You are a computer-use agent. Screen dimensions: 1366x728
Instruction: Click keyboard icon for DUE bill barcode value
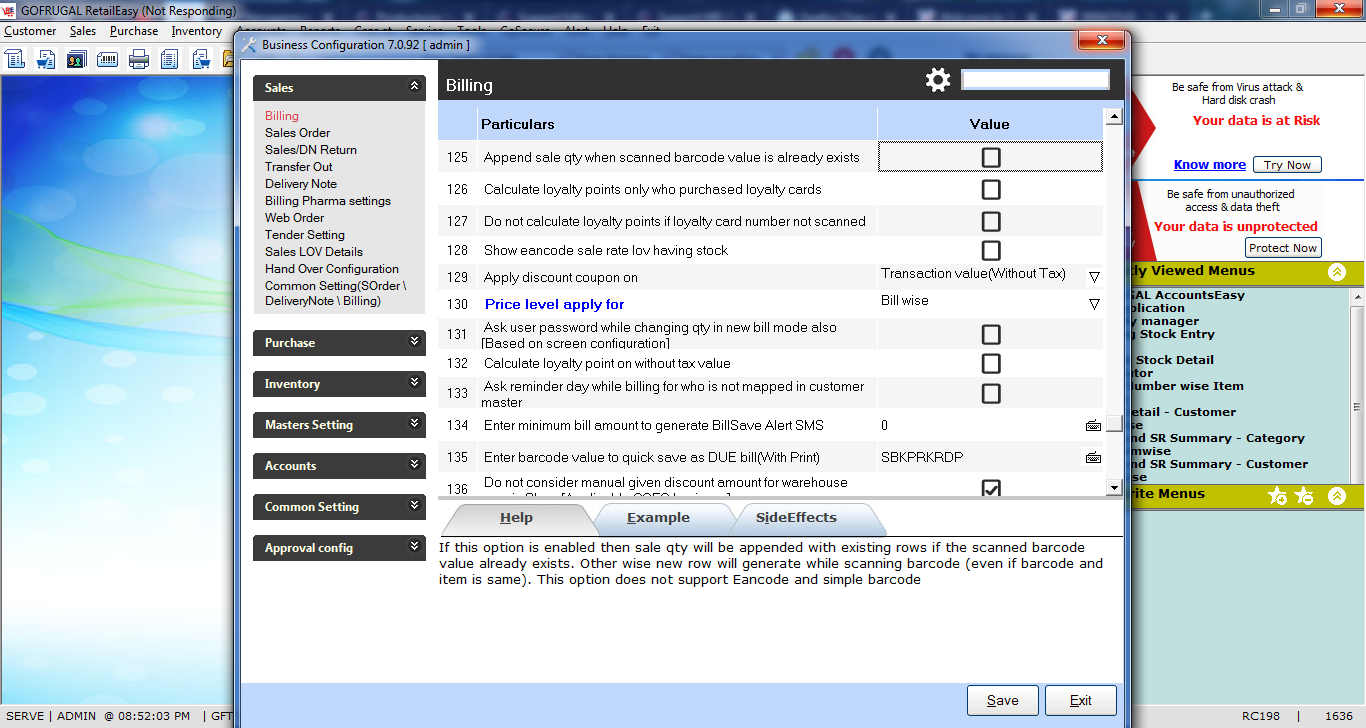pos(1093,458)
